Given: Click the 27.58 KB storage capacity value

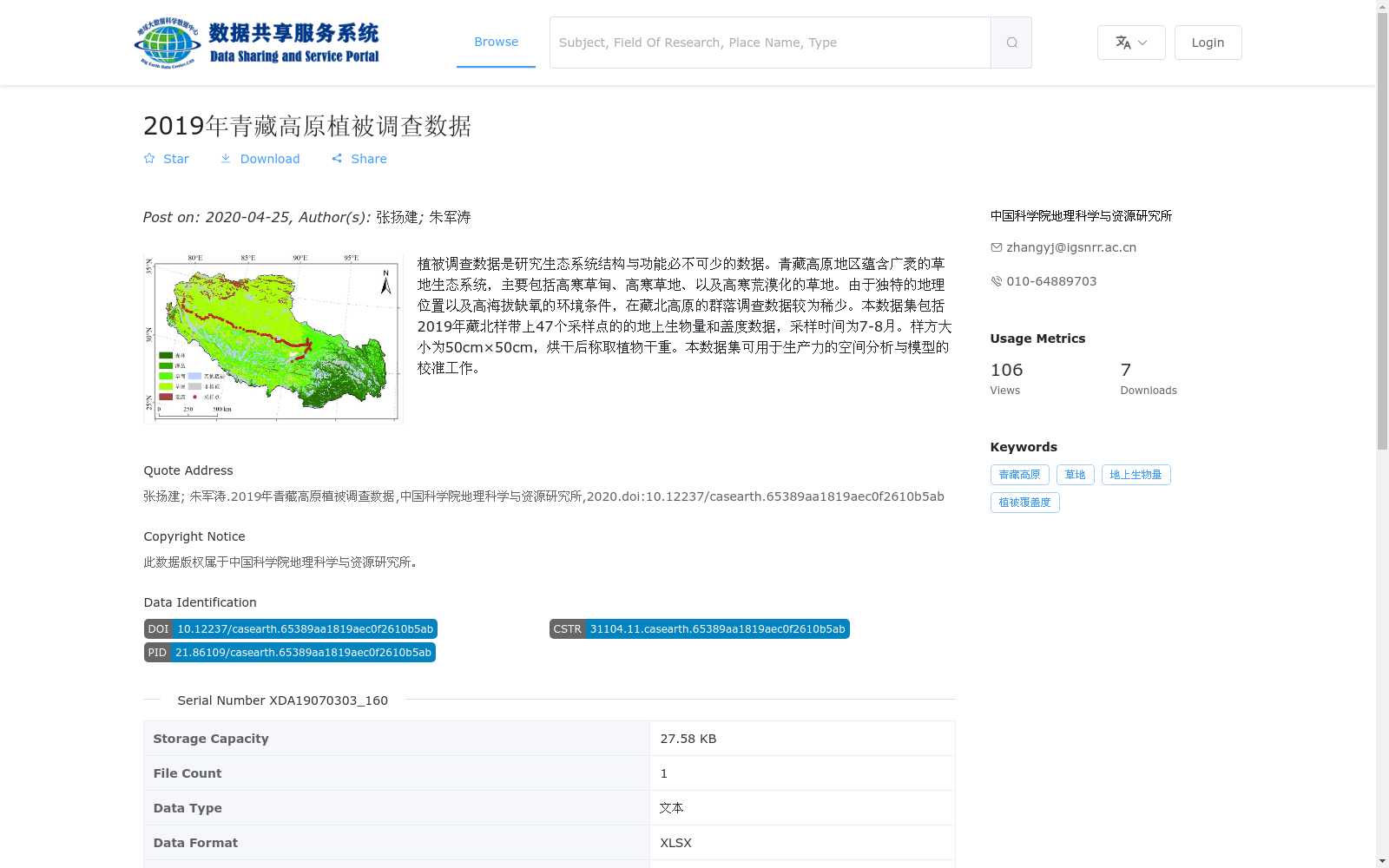Looking at the screenshot, I should 688,739.
